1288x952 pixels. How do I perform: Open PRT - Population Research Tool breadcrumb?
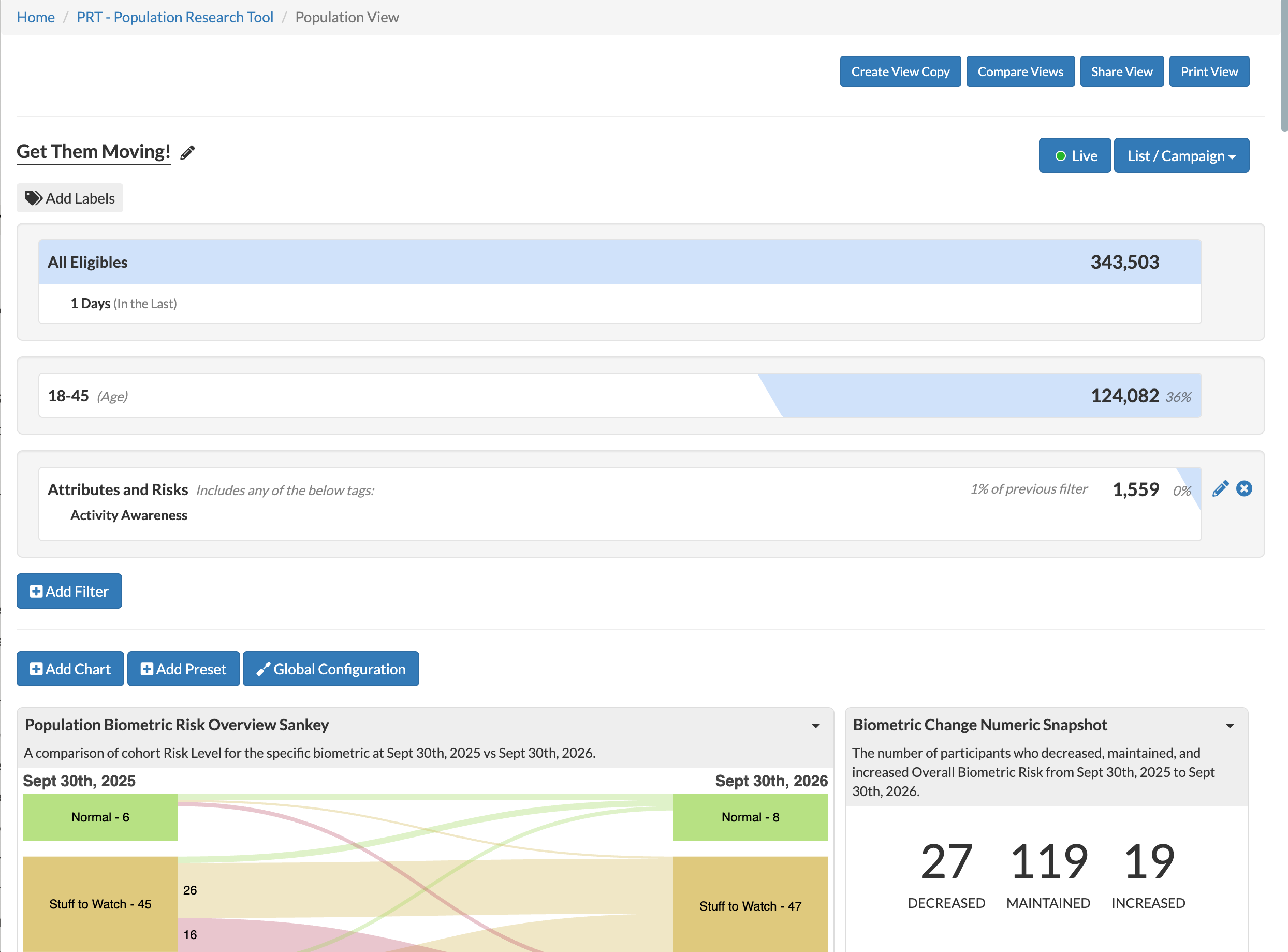click(175, 17)
